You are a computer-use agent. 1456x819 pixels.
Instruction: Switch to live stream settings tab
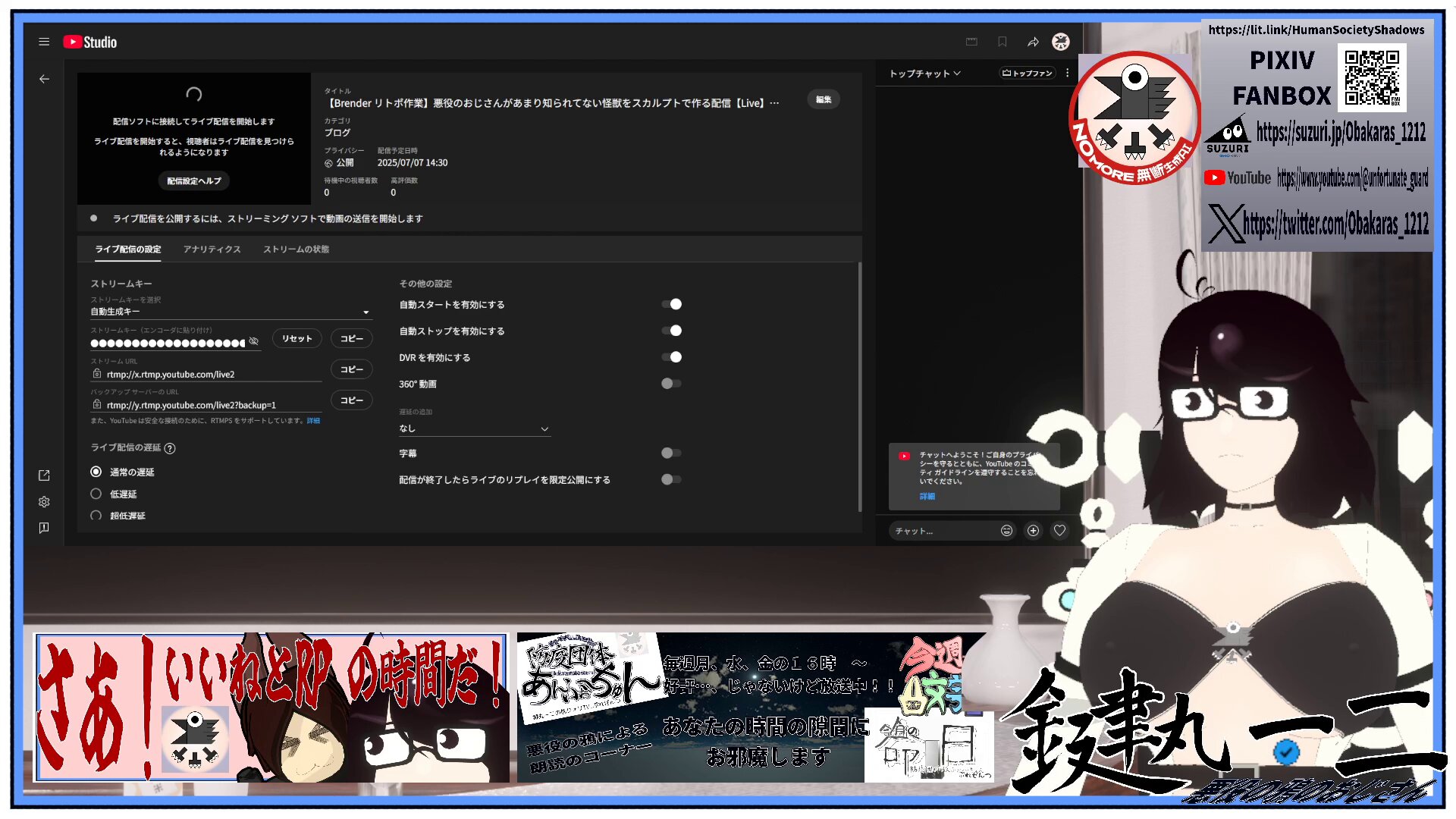(x=128, y=249)
